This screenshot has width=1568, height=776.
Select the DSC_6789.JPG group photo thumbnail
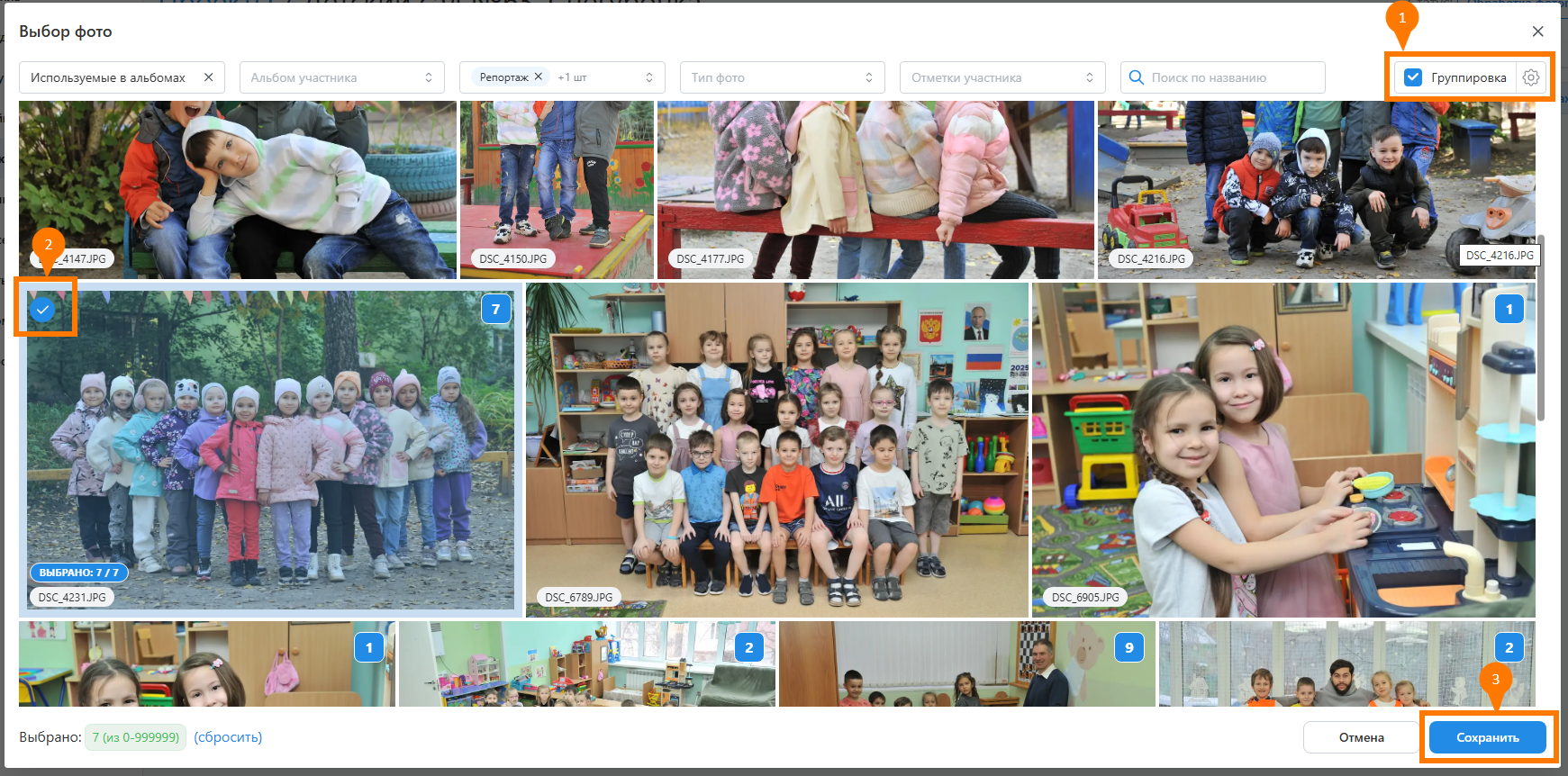coord(776,450)
